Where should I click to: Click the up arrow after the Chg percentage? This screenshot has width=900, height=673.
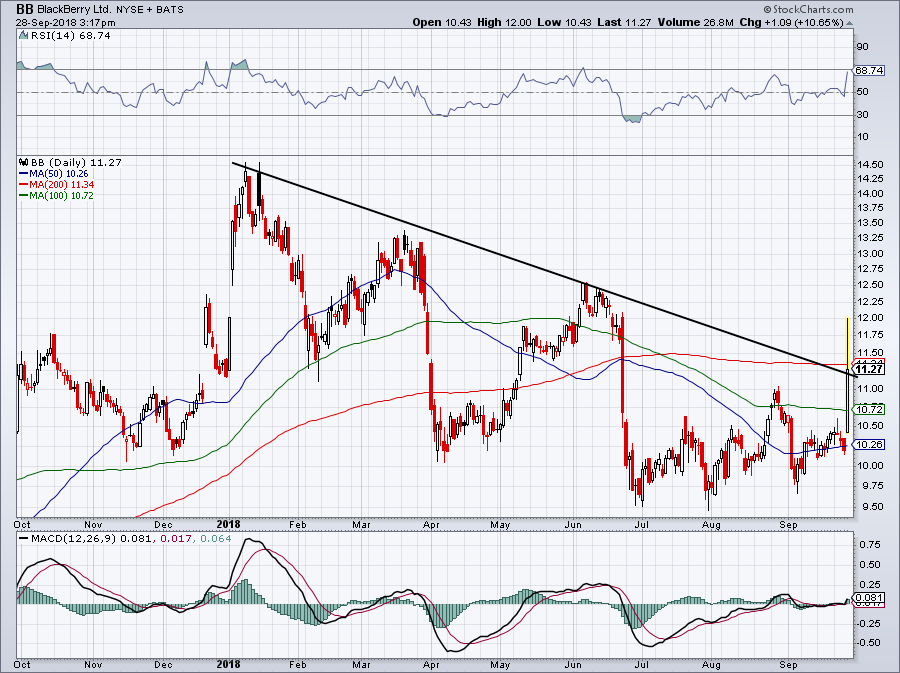point(849,23)
